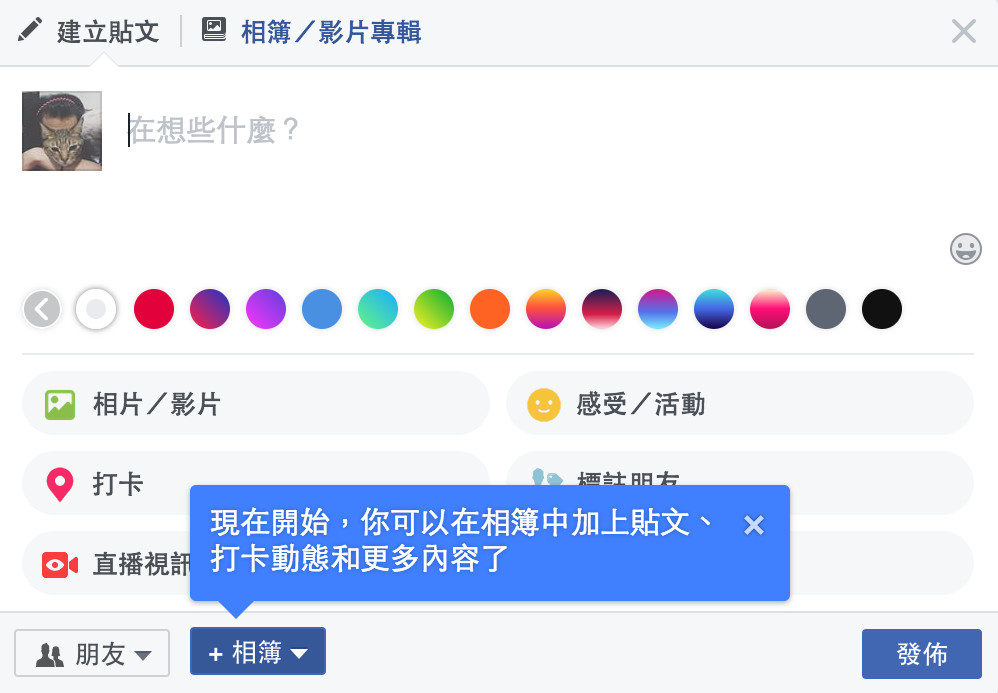Select the 建立貼文 tab

[x=107, y=31]
